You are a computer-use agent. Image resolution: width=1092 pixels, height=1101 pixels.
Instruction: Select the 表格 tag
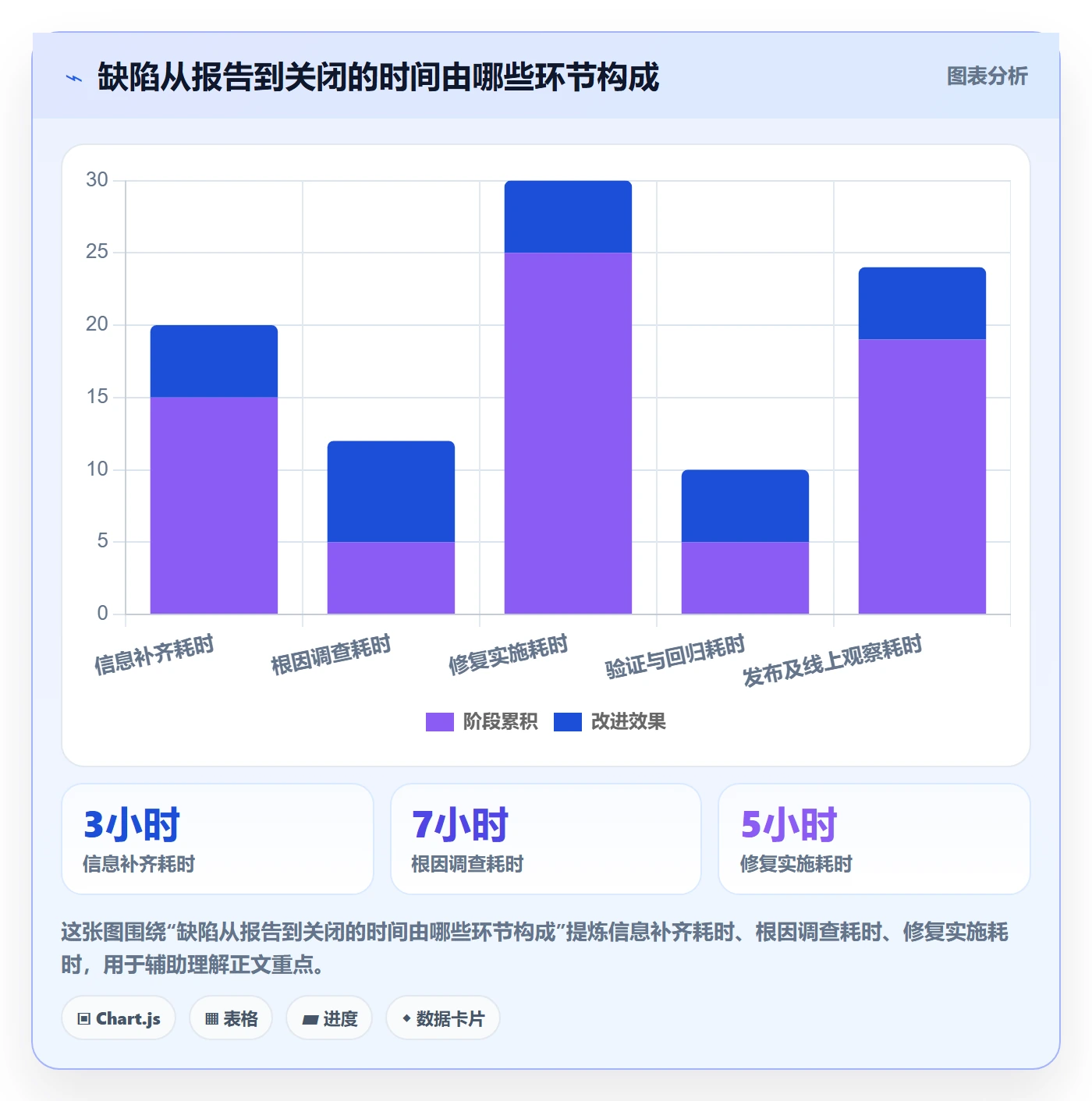point(231,1018)
